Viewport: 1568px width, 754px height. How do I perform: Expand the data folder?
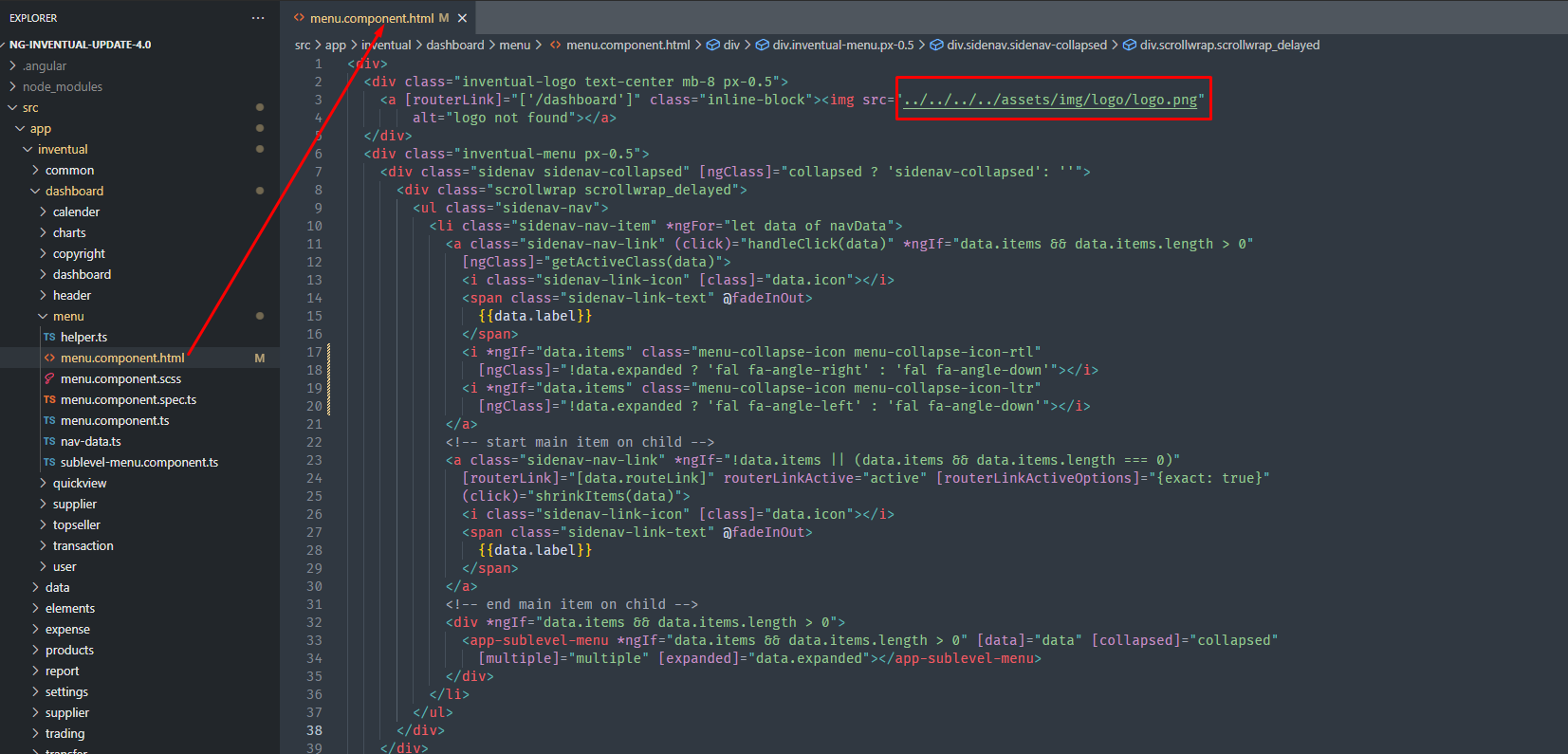(57, 587)
